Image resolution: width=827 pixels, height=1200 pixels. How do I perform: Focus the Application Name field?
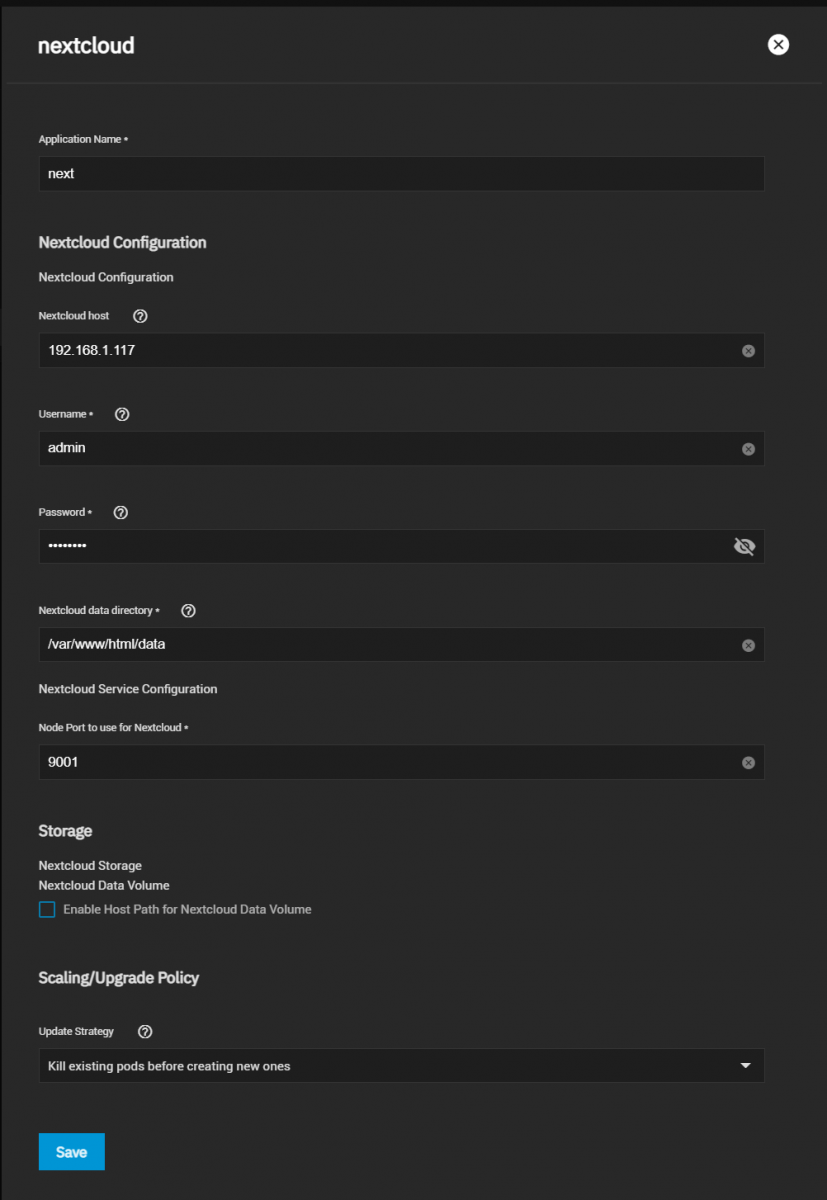[x=402, y=174]
